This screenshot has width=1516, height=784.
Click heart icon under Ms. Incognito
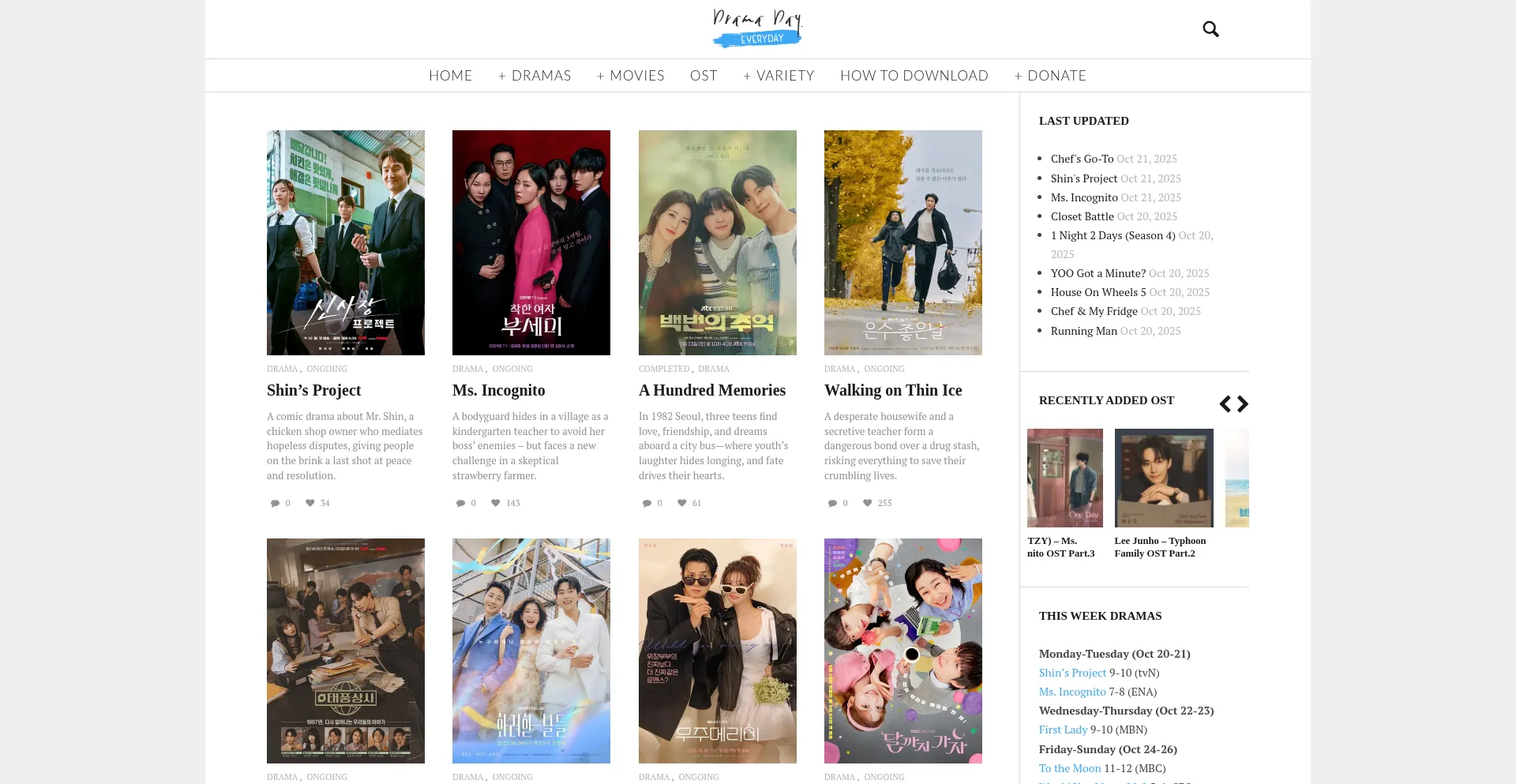496,503
